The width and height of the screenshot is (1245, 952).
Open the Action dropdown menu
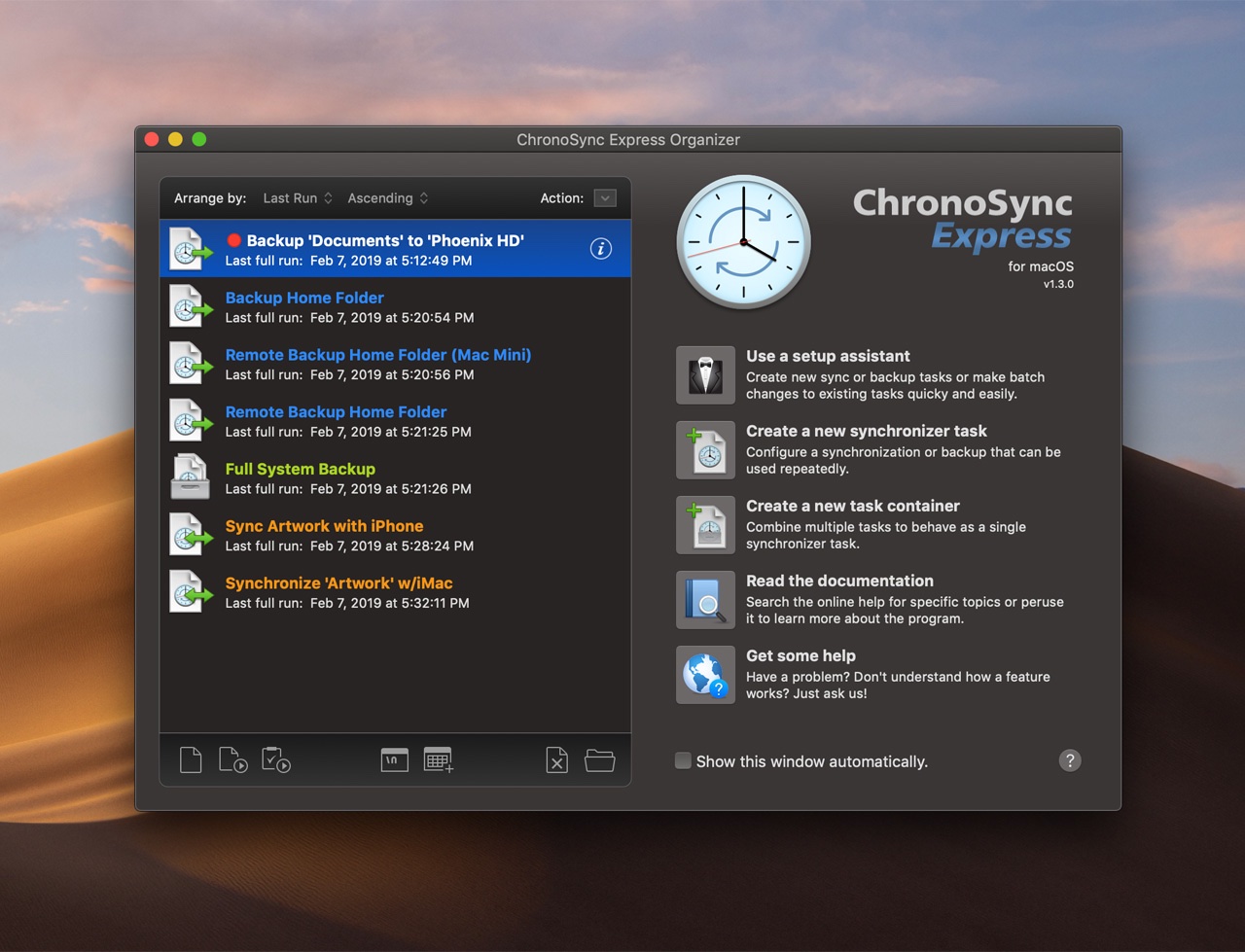pyautogui.click(x=605, y=198)
